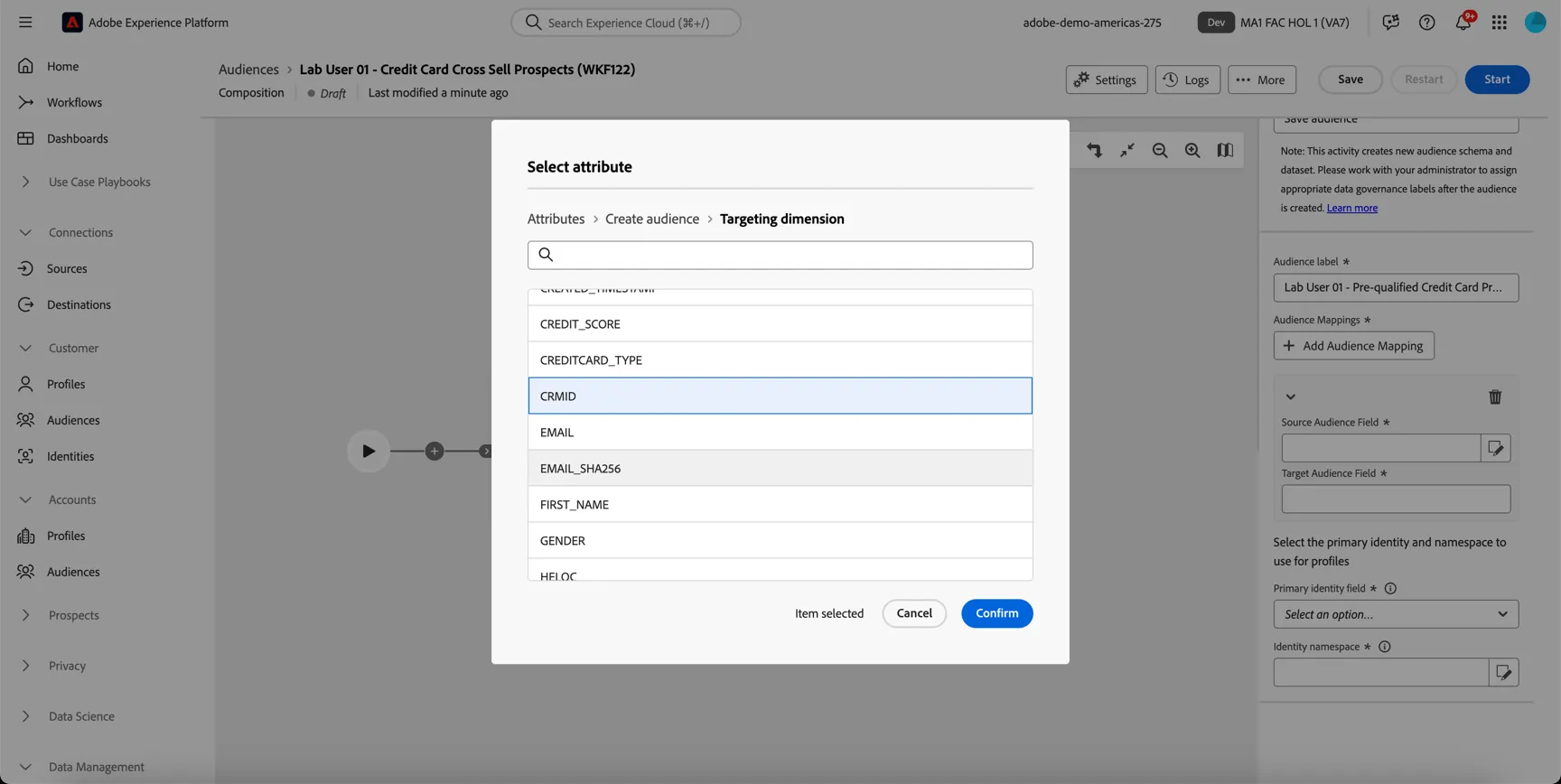Collapse the Connections sidebar section
Screen dimensions: 1561x784
tap(25, 232)
